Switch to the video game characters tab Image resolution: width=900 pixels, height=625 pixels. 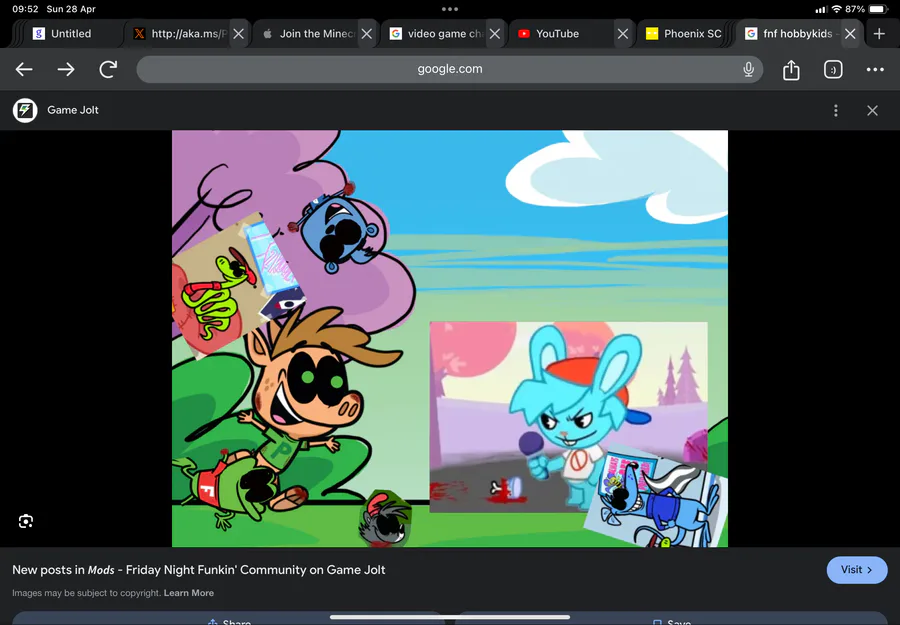click(437, 34)
